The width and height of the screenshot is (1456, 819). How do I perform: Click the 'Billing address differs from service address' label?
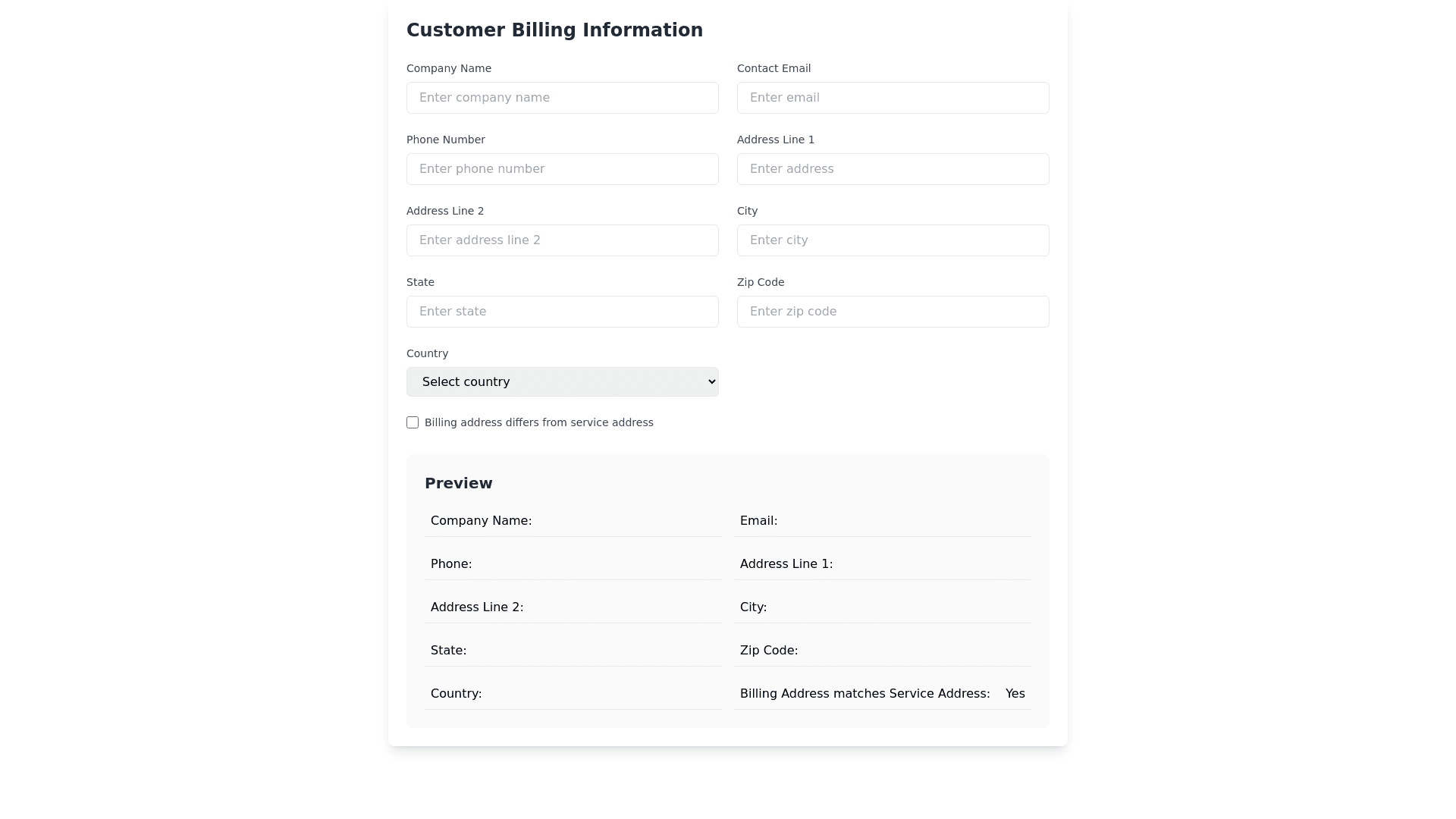538,422
